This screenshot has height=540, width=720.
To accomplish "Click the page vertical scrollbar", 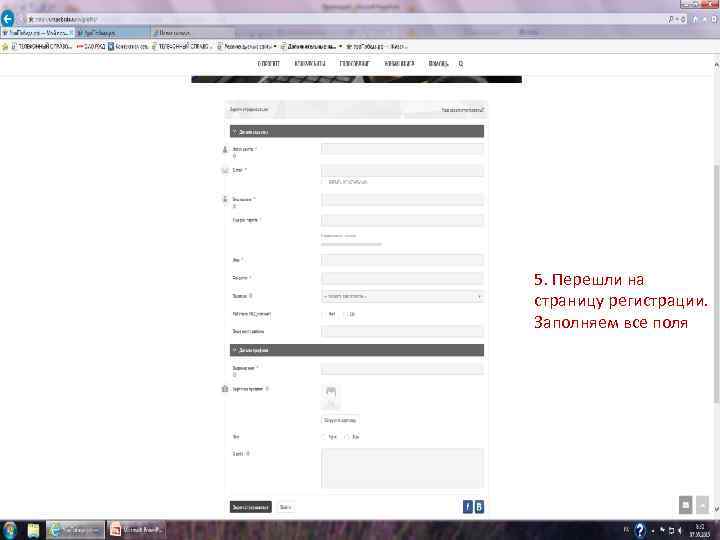I will pos(716,282).
